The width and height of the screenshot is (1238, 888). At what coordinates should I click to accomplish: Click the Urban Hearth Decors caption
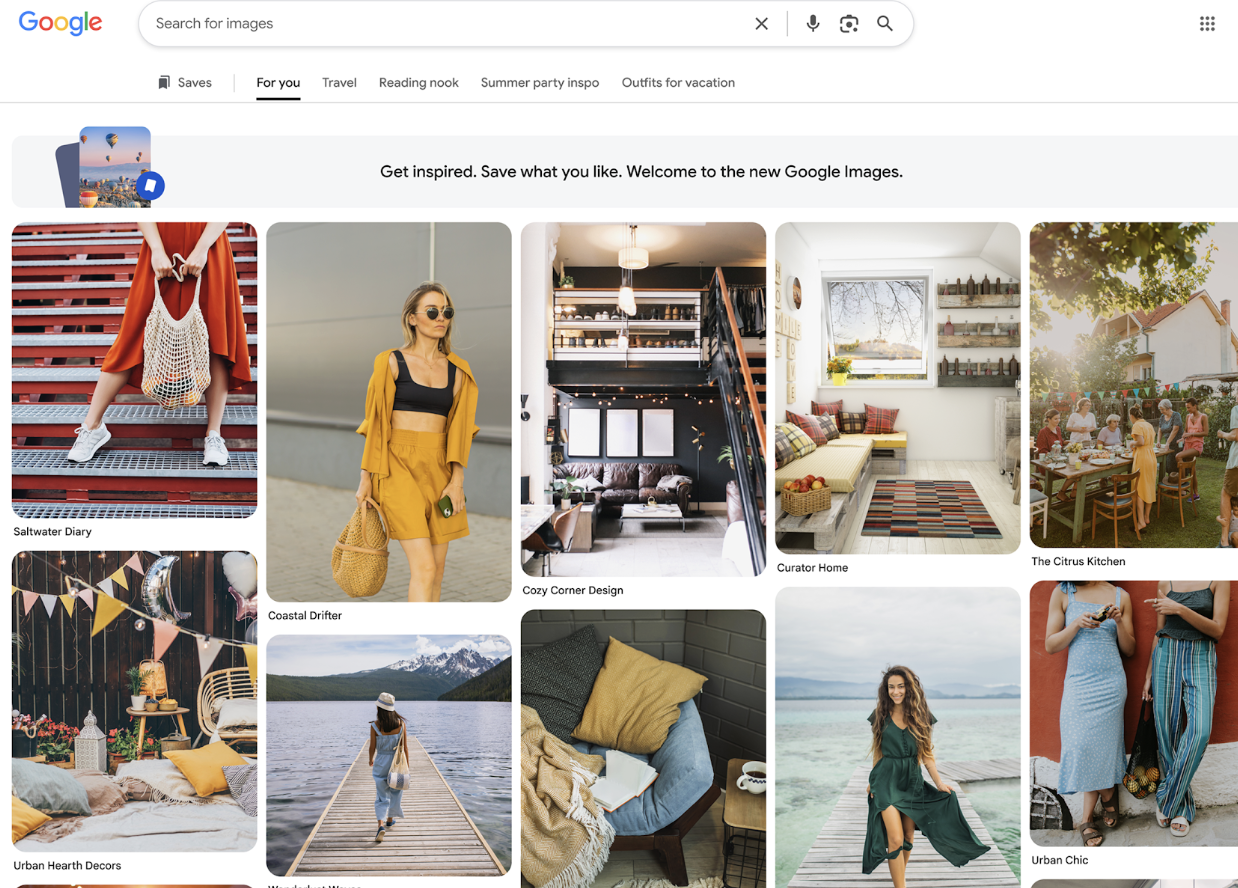[x=67, y=866]
